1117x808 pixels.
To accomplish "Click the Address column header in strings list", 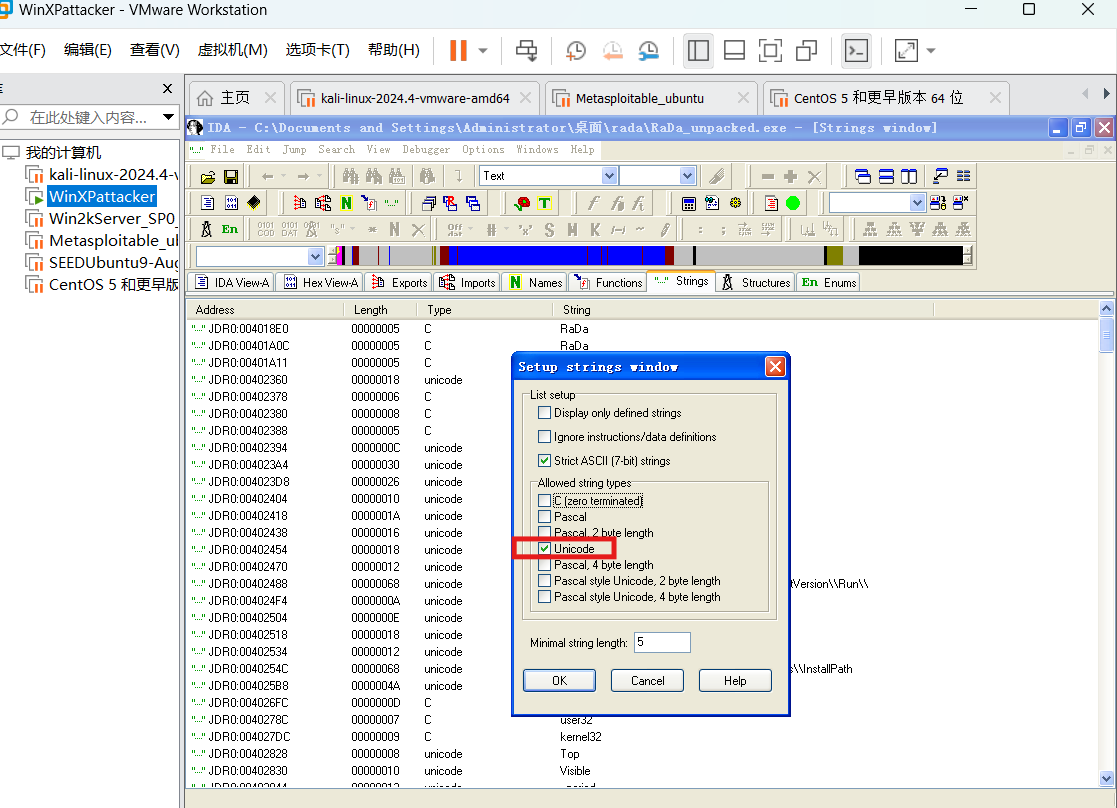I will [266, 310].
